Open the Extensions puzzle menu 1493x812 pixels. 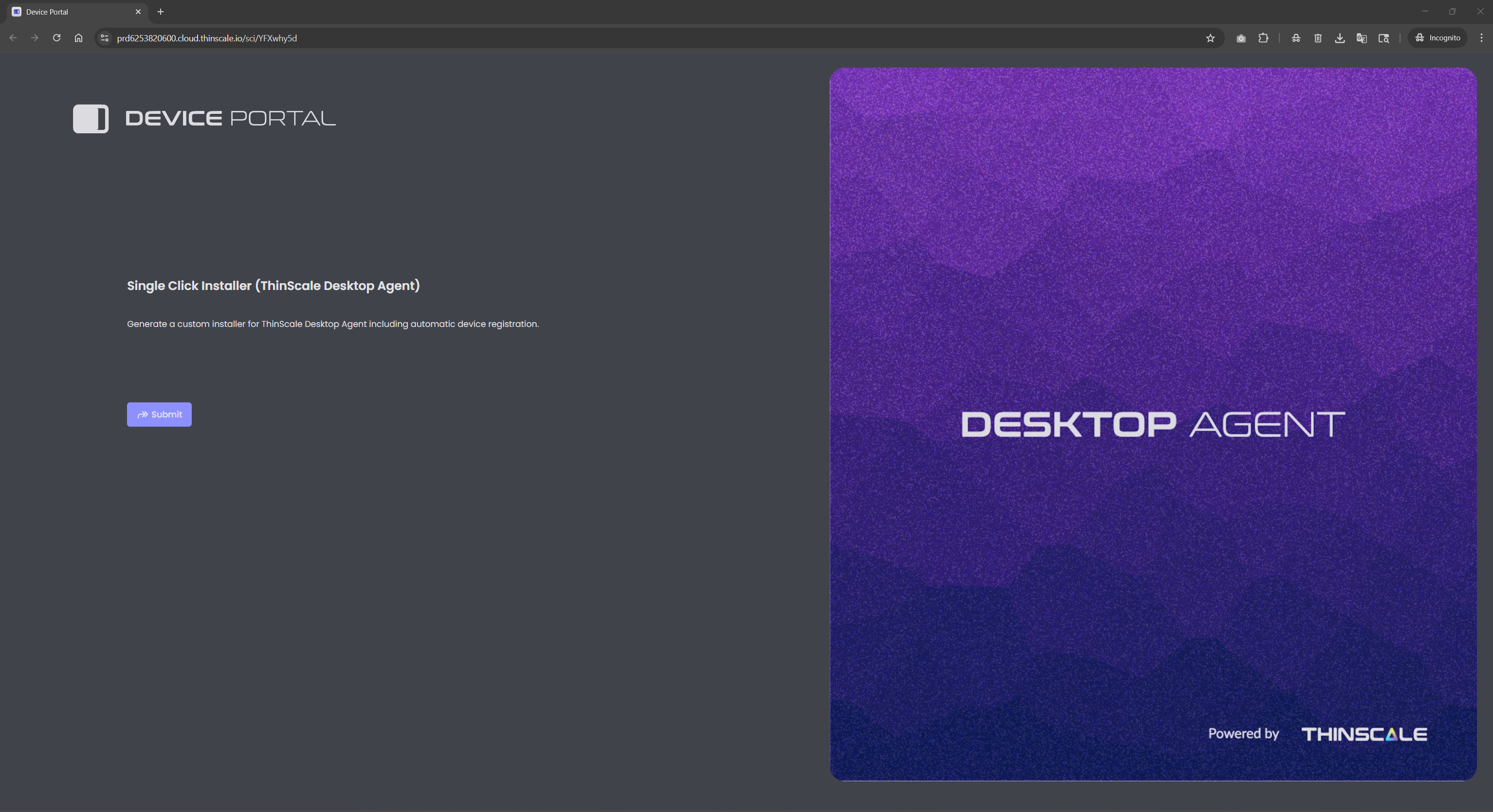click(1263, 38)
